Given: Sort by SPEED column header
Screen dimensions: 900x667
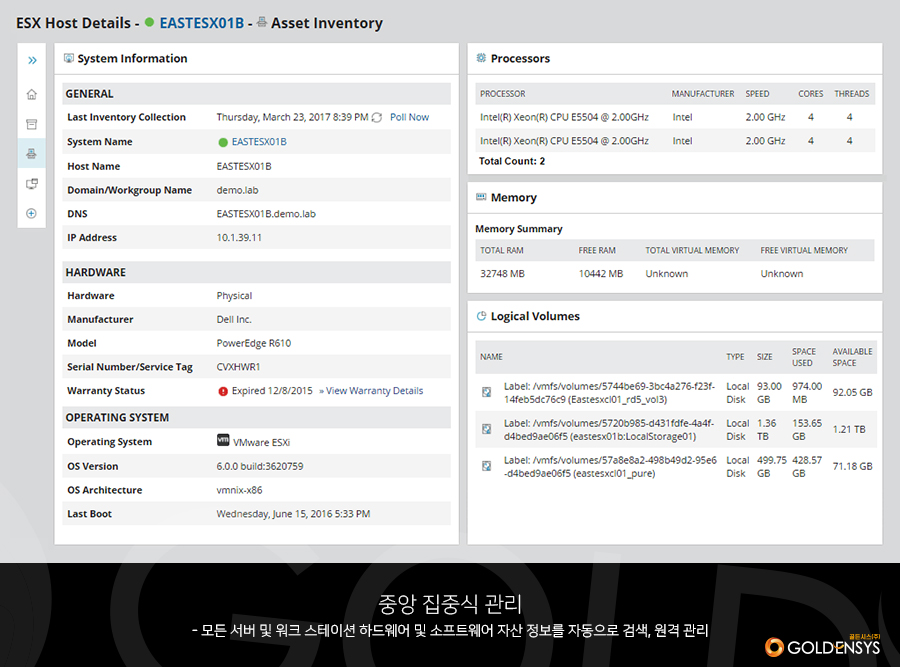Looking at the screenshot, I should (x=757, y=94).
